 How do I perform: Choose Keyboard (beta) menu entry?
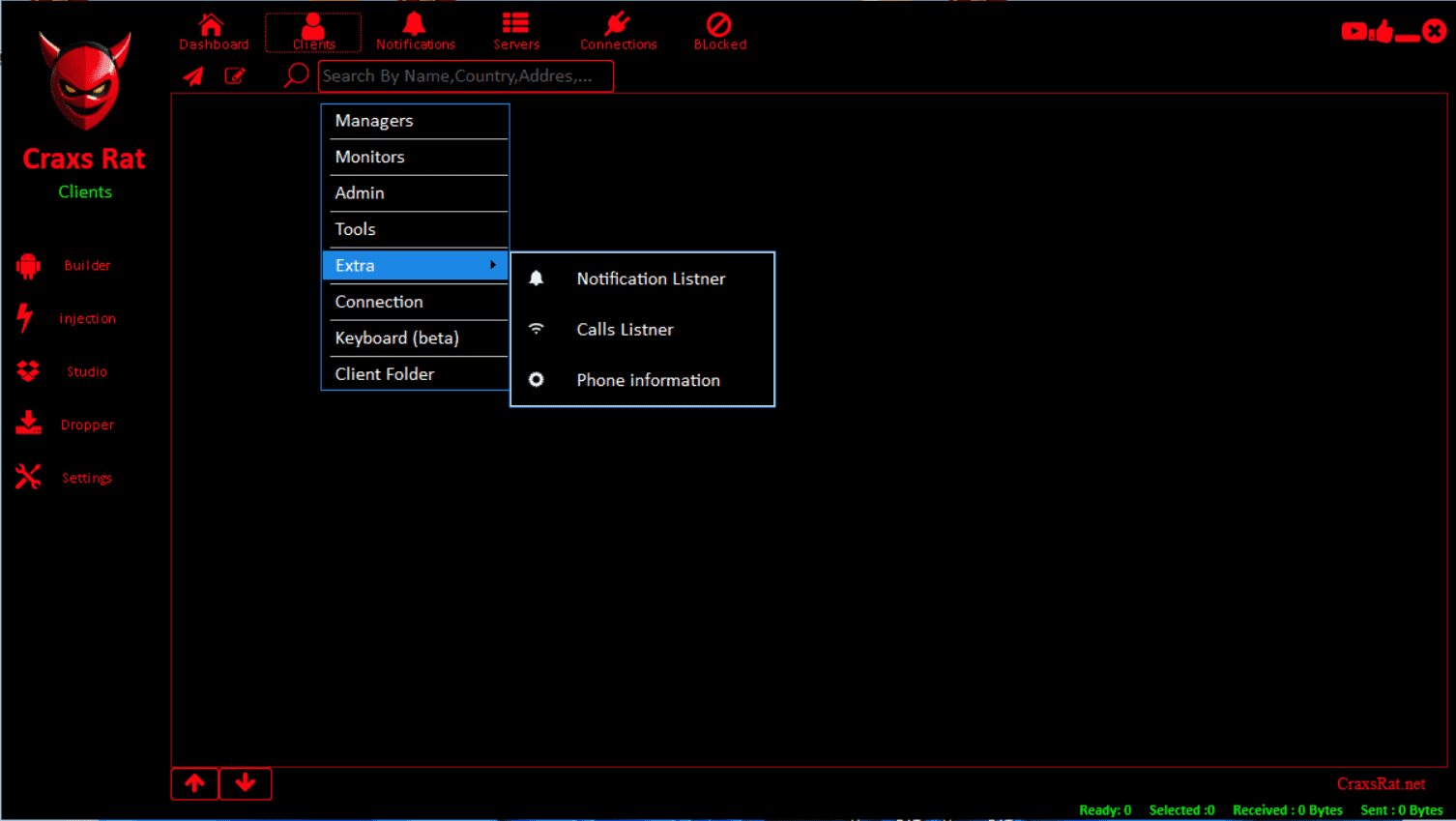pyautogui.click(x=415, y=337)
